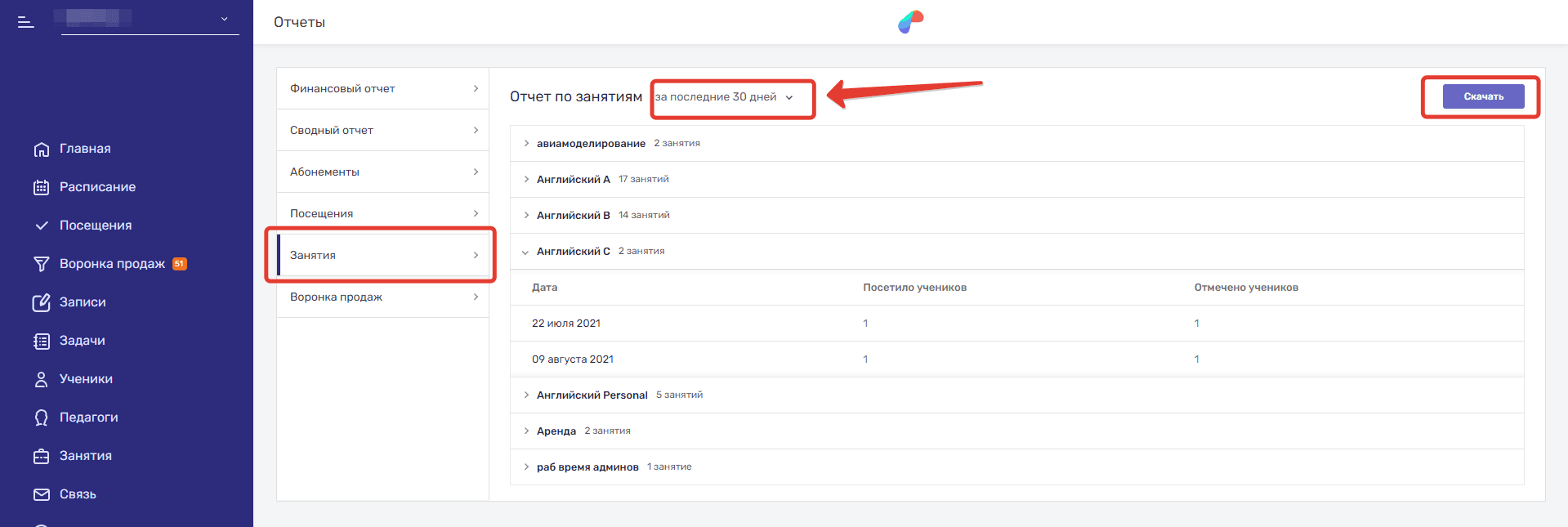
Task: Click the Связь envelope icon
Action: pos(42,494)
